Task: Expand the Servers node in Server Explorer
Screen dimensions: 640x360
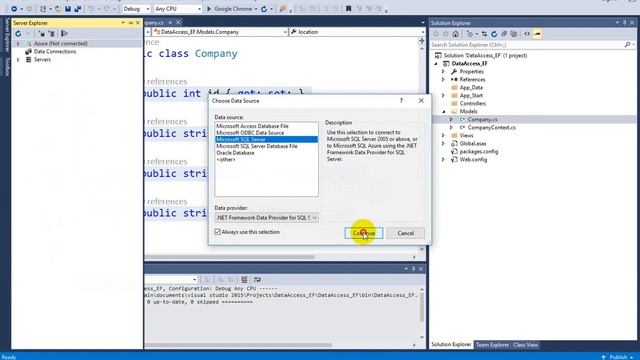Action: pyautogui.click(x=18, y=60)
